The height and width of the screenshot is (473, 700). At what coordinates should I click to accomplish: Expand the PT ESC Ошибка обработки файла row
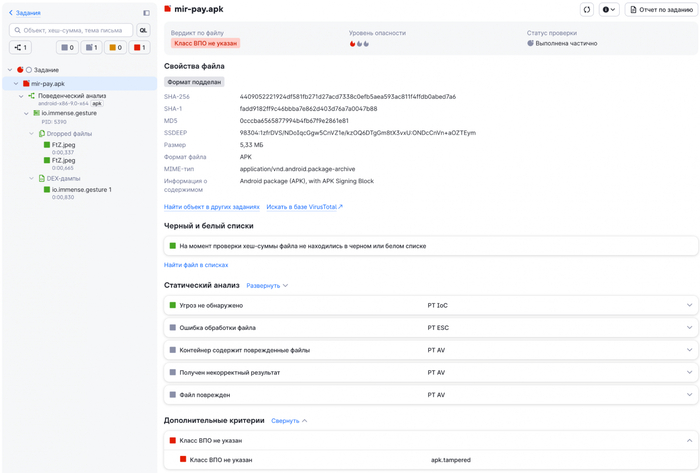tap(431, 328)
